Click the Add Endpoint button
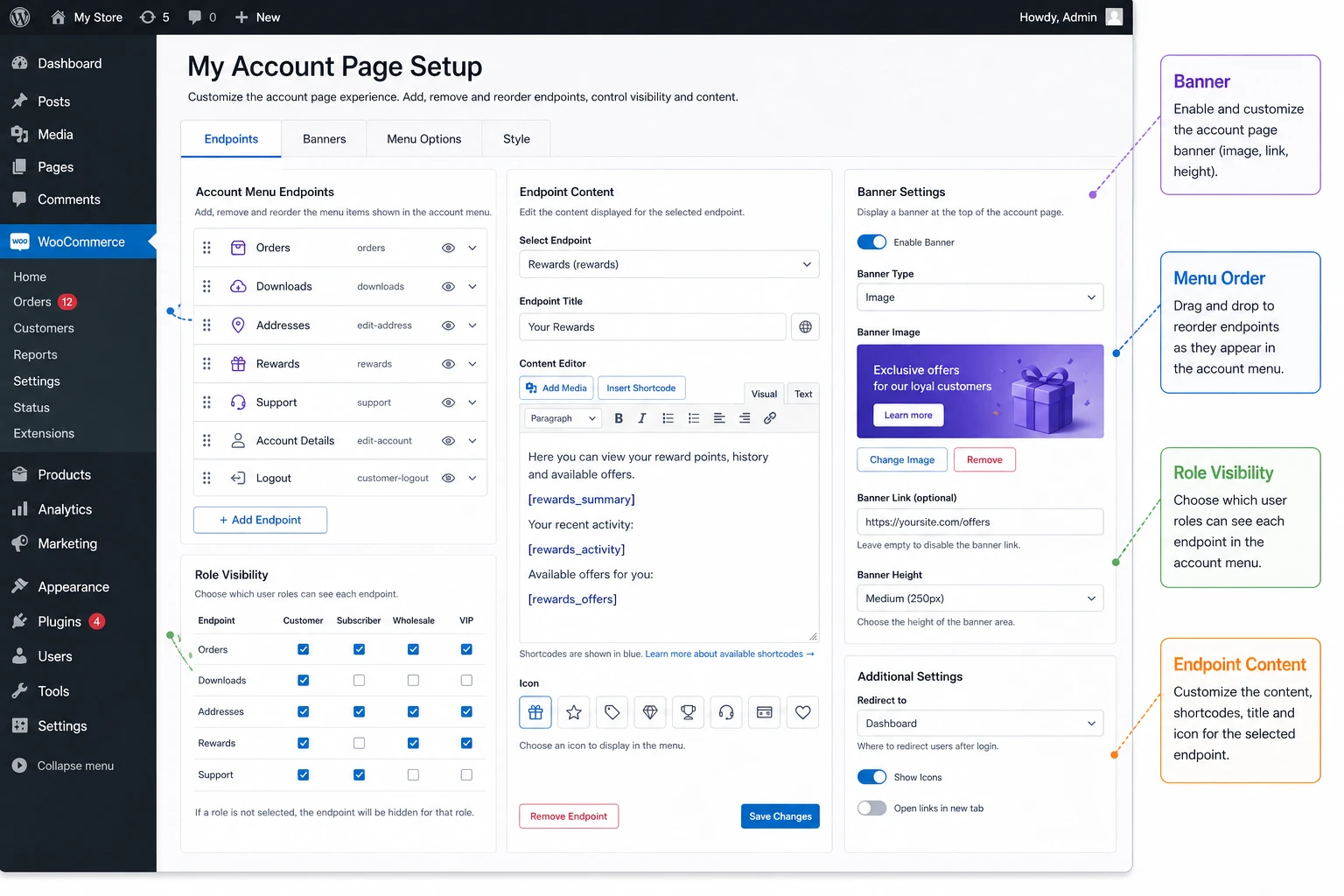Image resolution: width=1344 pixels, height=896 pixels. 260,520
